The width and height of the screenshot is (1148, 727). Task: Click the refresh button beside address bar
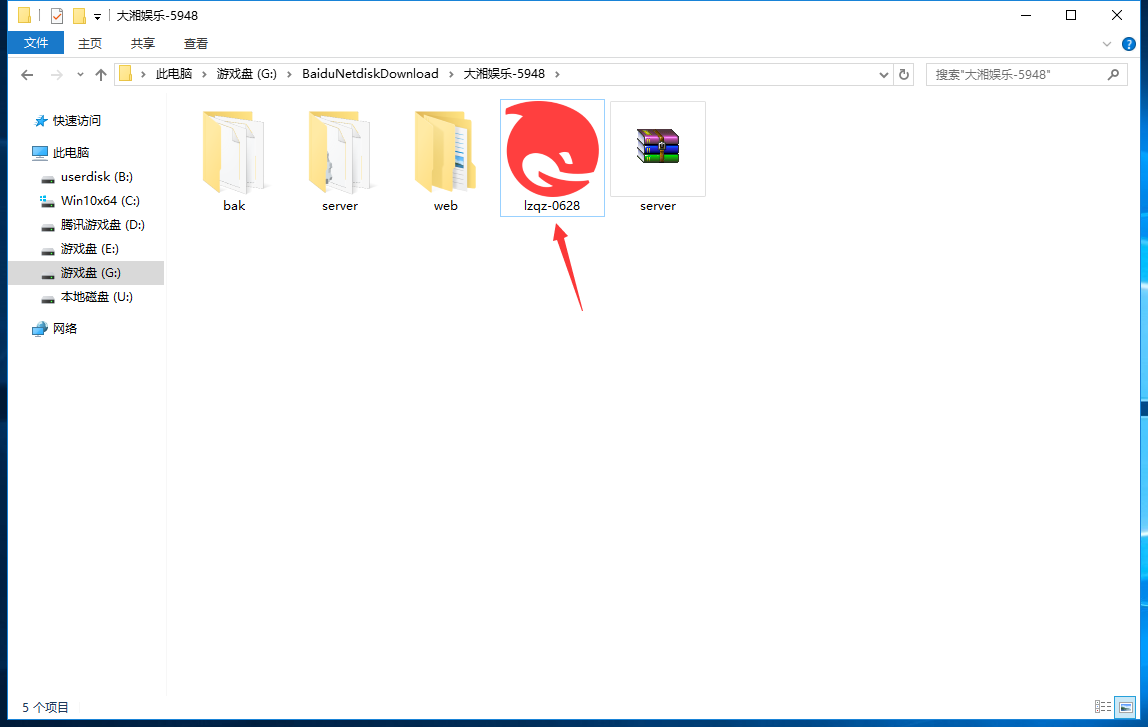point(904,74)
